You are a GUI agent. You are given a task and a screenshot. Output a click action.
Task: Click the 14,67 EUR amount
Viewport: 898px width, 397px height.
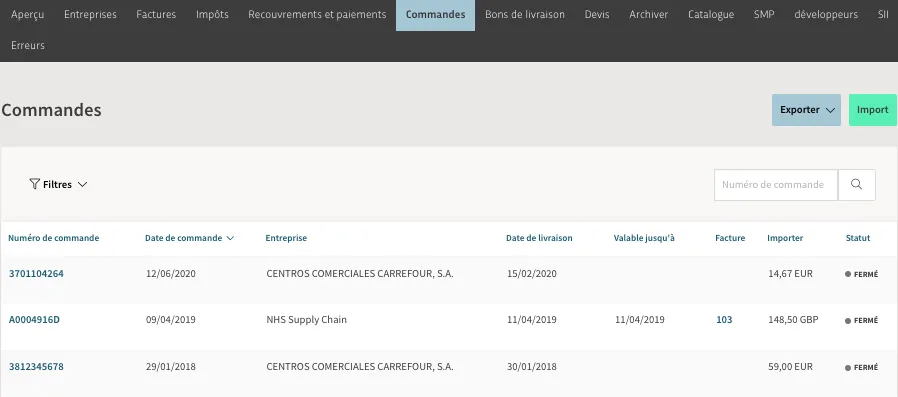[x=790, y=274]
